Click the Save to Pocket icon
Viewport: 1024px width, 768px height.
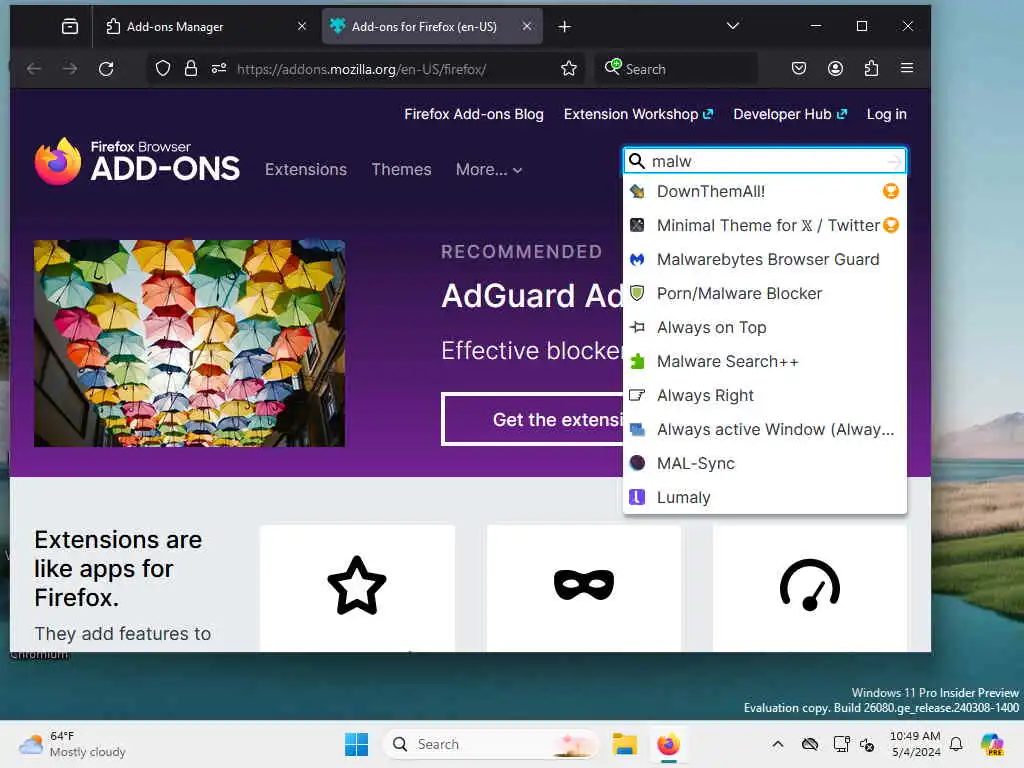(799, 69)
